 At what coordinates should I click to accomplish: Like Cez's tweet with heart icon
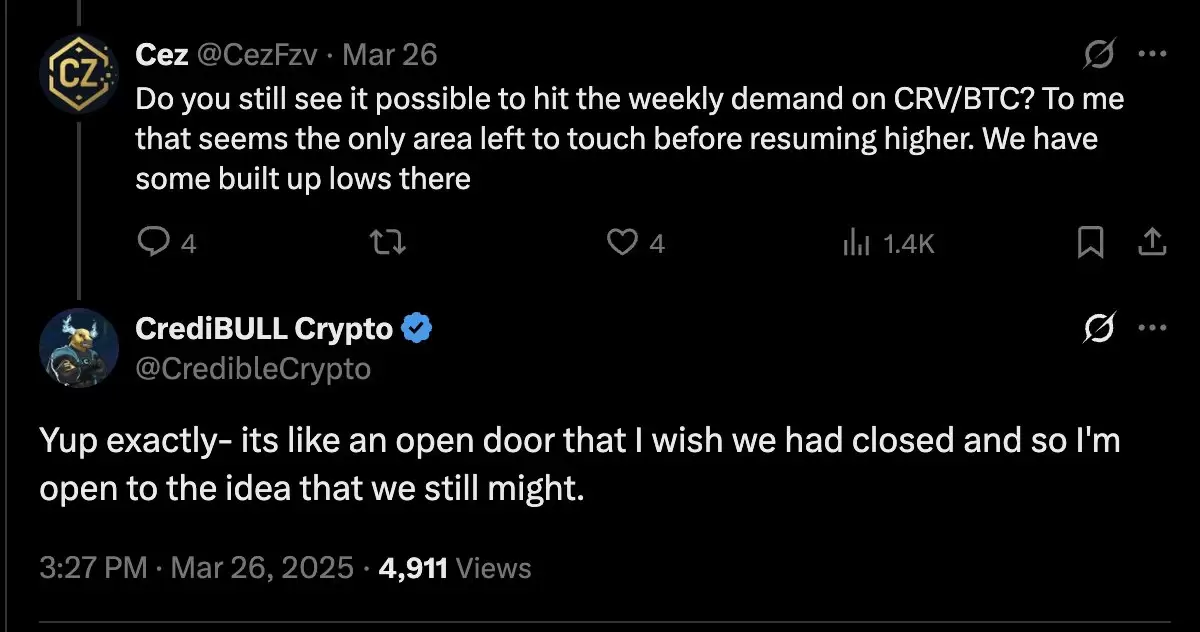click(624, 242)
